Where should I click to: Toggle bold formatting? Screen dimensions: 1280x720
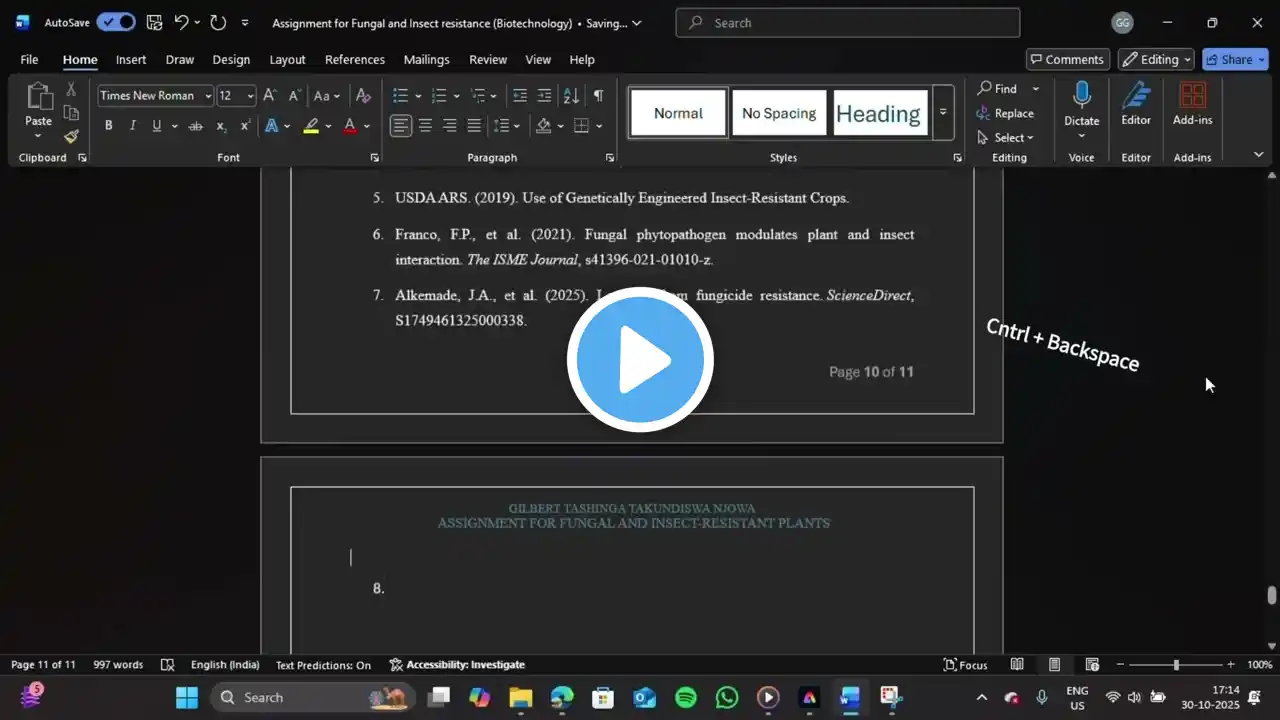click(x=108, y=126)
